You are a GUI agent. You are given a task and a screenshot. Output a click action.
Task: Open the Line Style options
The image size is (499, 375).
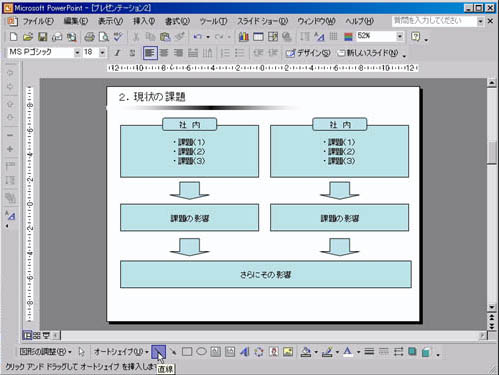point(369,352)
